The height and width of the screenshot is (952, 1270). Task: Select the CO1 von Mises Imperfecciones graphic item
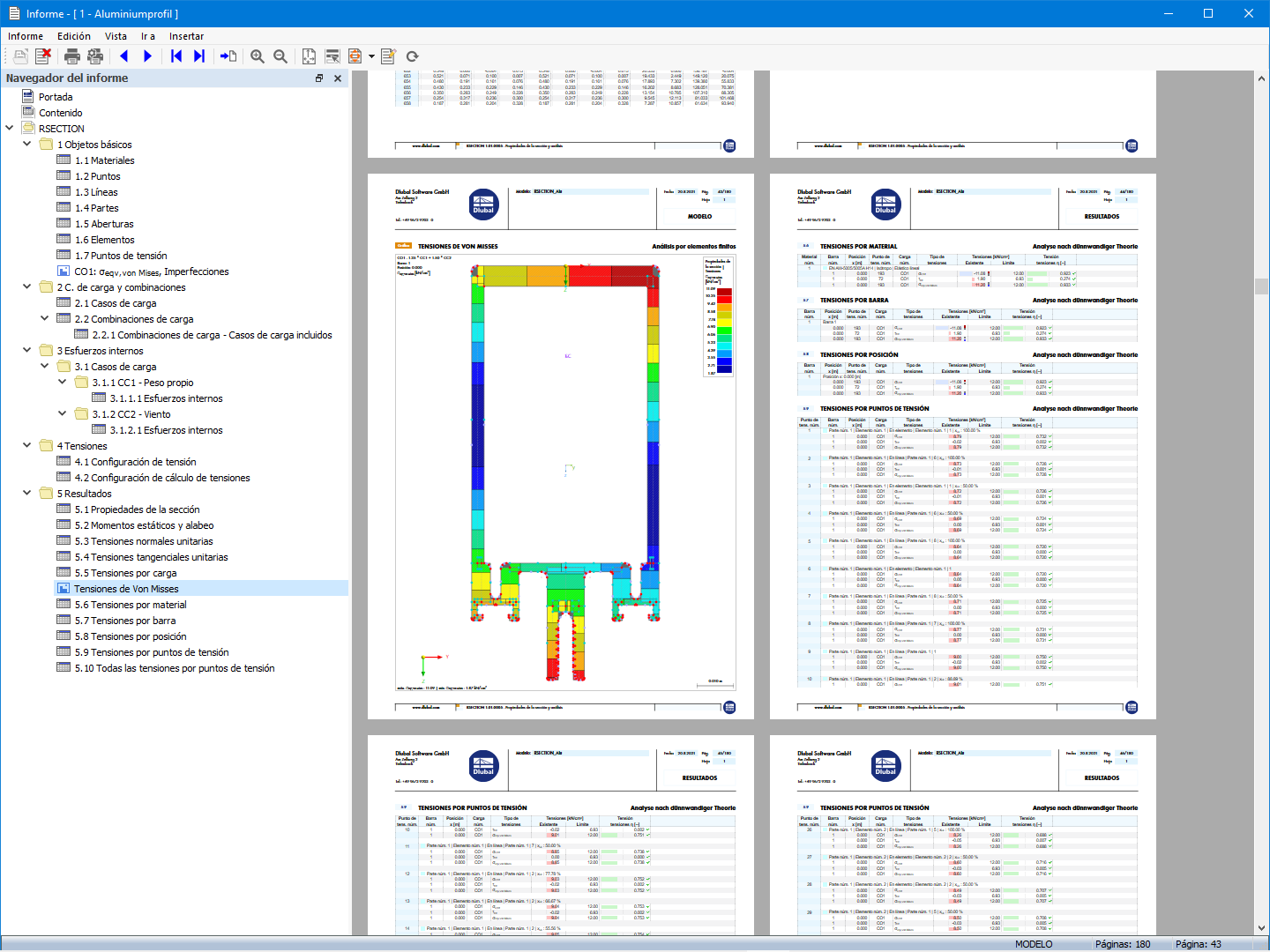tap(152, 271)
